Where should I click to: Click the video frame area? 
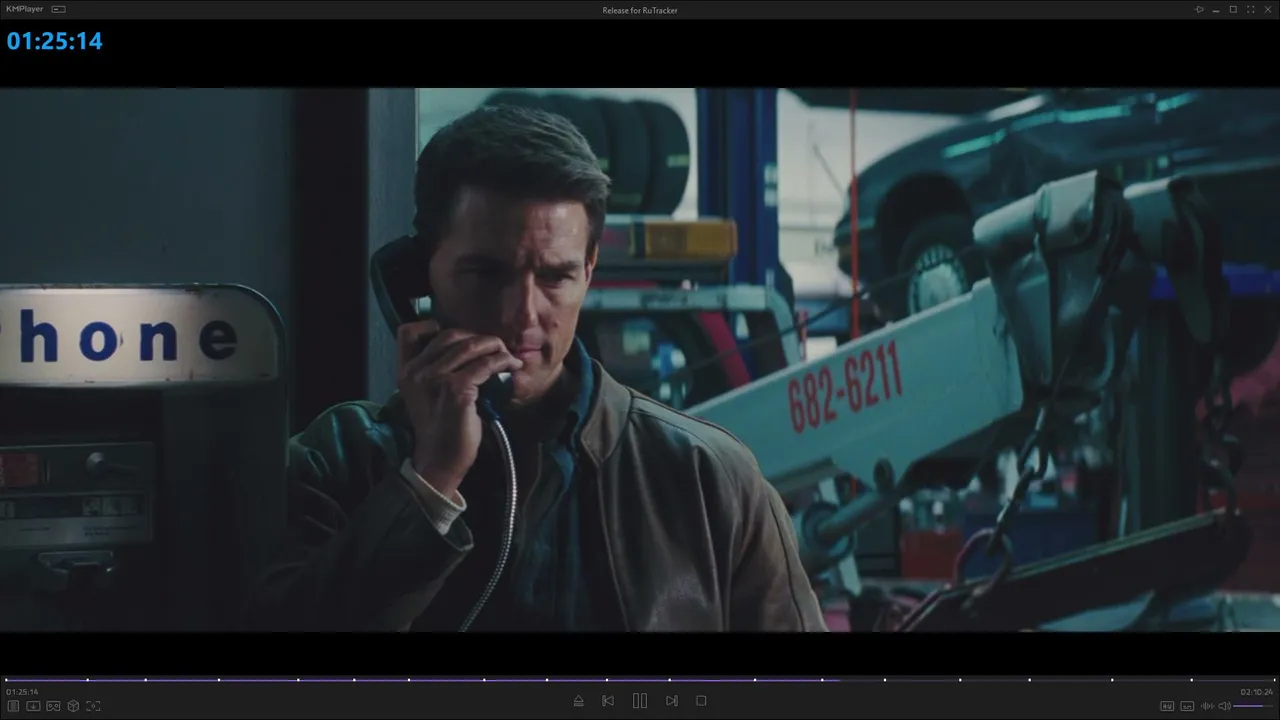click(640, 360)
